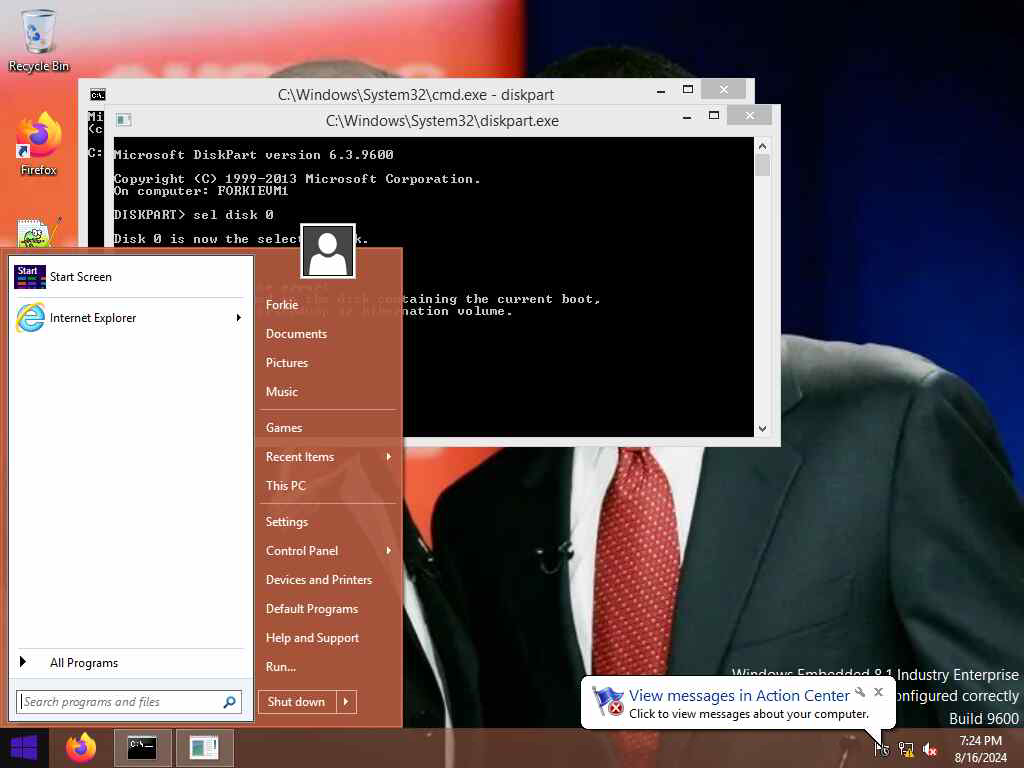1024x768 pixels.
Task: Click the Windows Start button
Action: point(24,747)
